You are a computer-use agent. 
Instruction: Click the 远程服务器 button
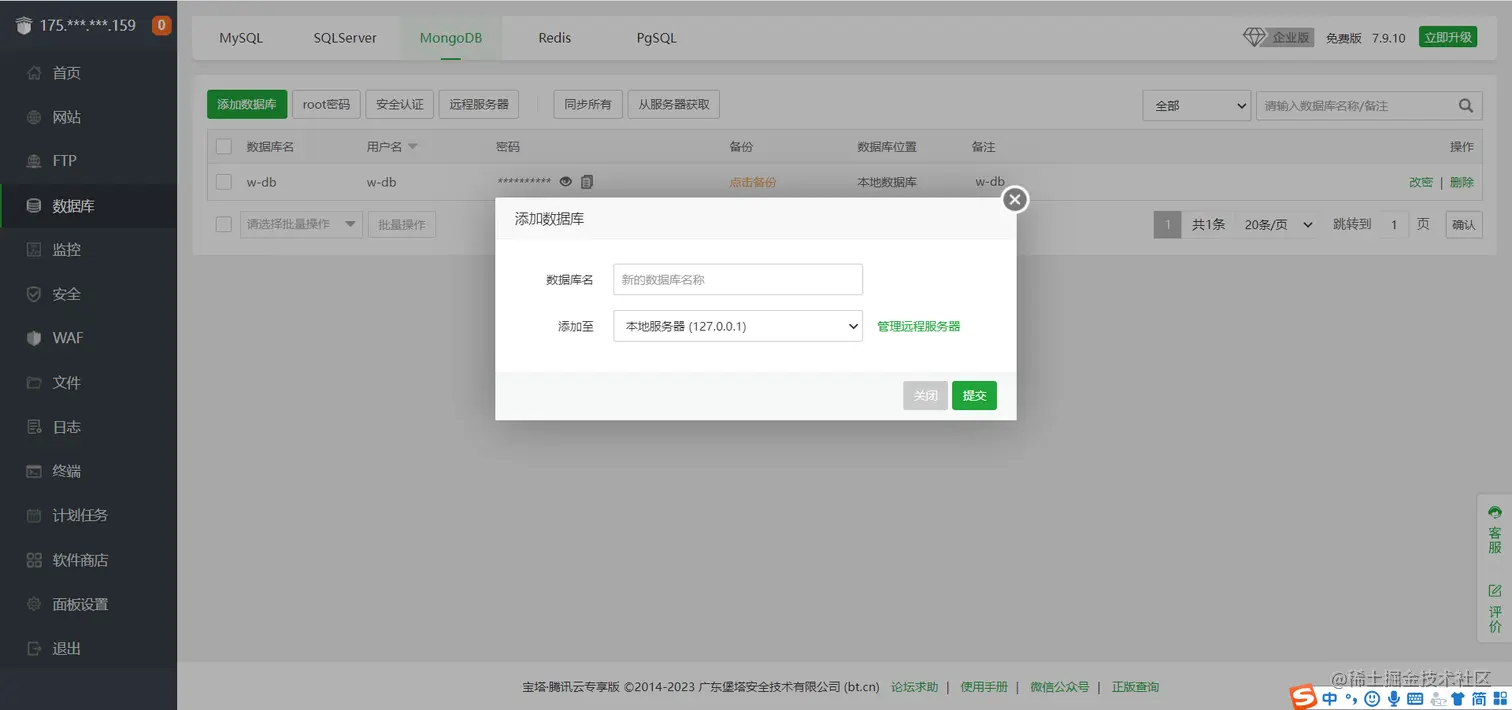click(x=479, y=104)
